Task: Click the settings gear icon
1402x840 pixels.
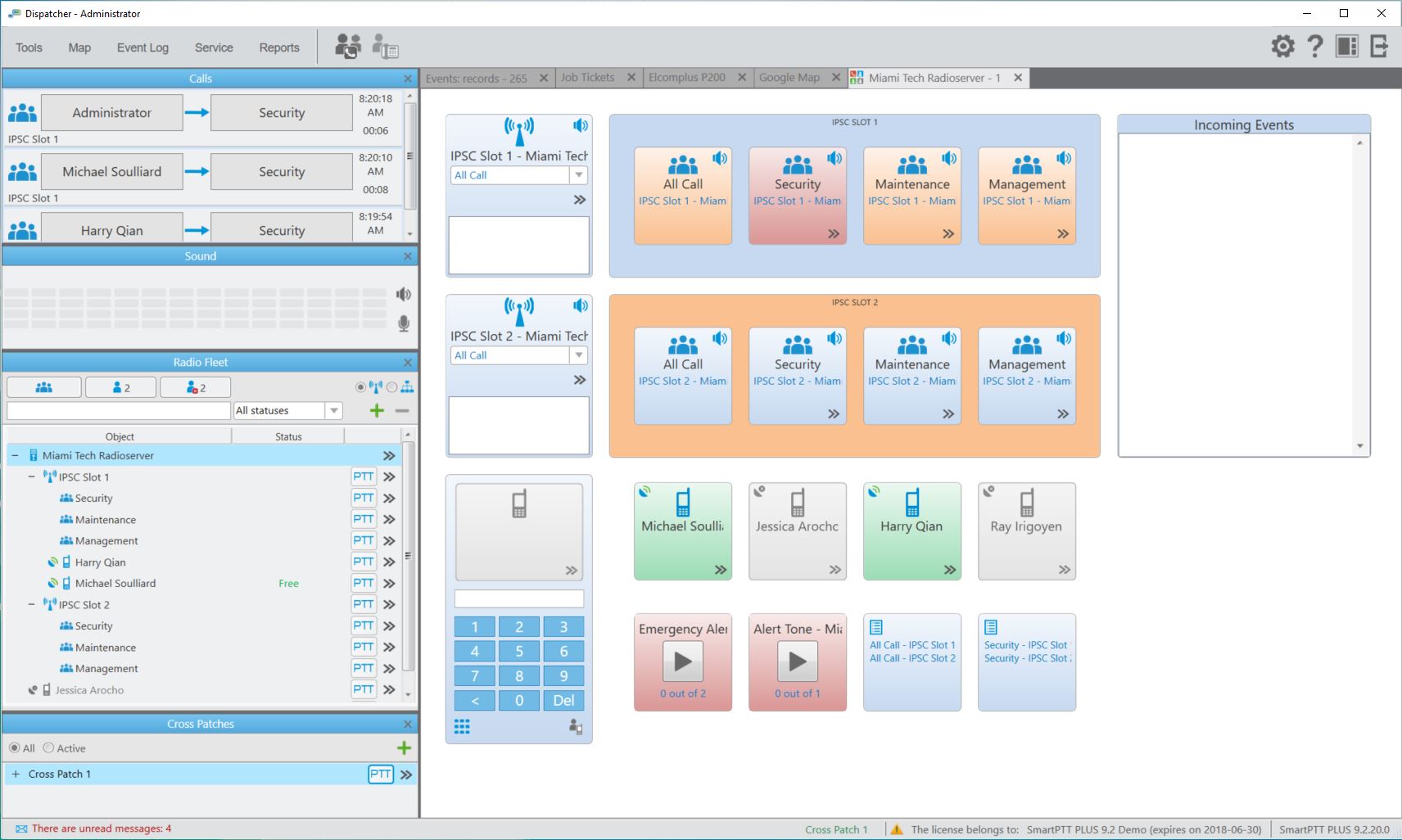Action: pos(1282,46)
